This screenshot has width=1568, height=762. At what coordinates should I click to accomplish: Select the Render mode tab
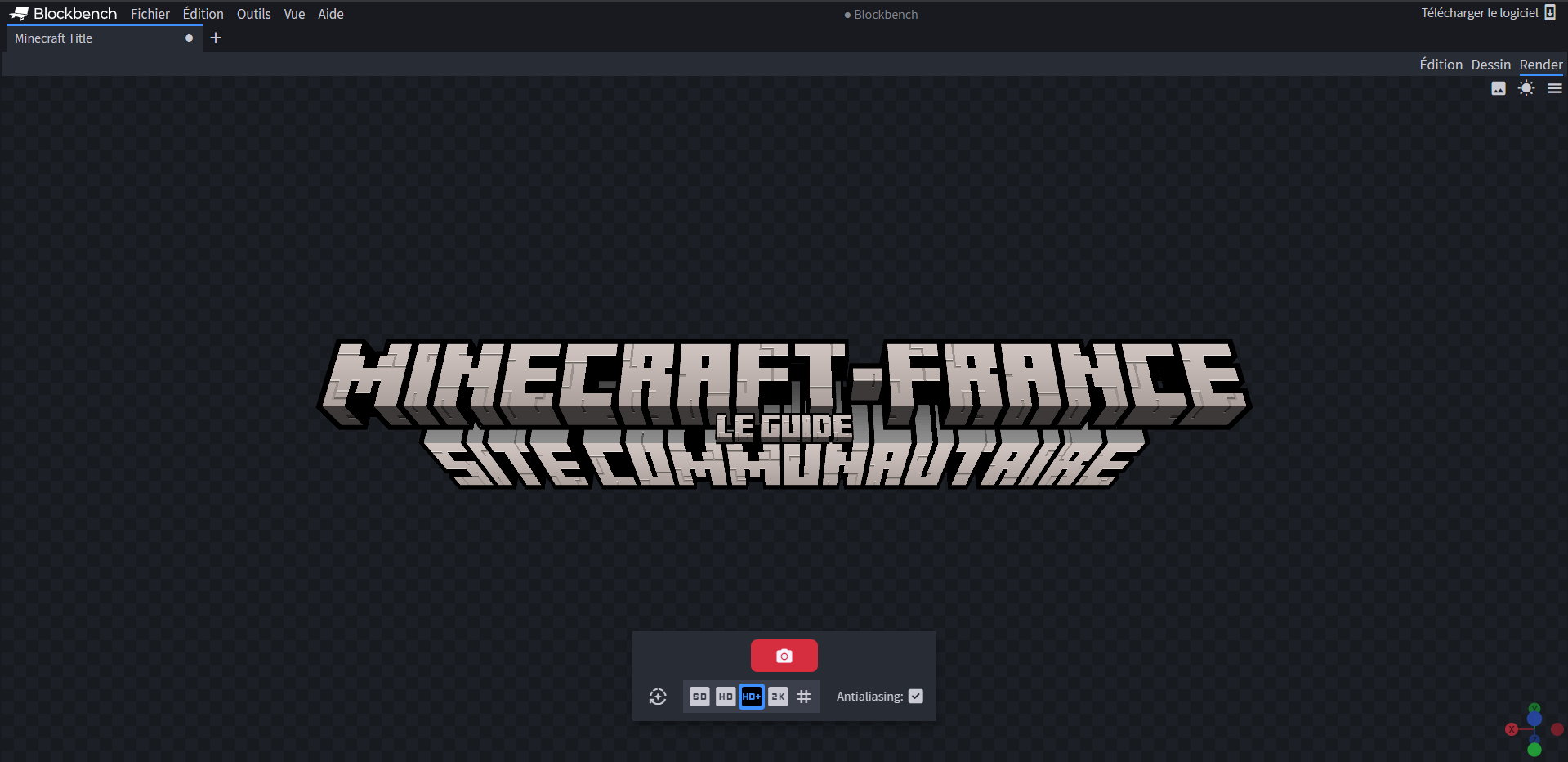click(x=1541, y=65)
